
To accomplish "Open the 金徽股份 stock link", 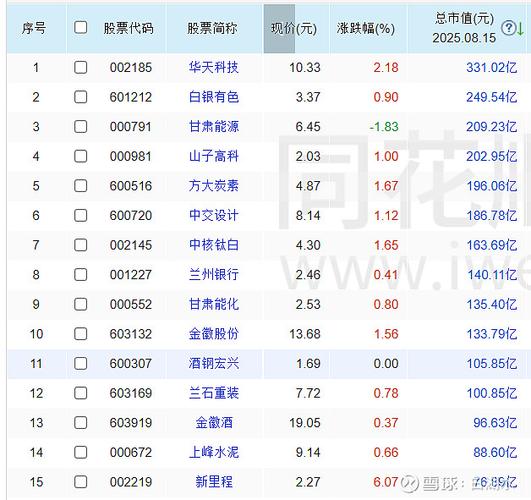I will click(214, 334).
